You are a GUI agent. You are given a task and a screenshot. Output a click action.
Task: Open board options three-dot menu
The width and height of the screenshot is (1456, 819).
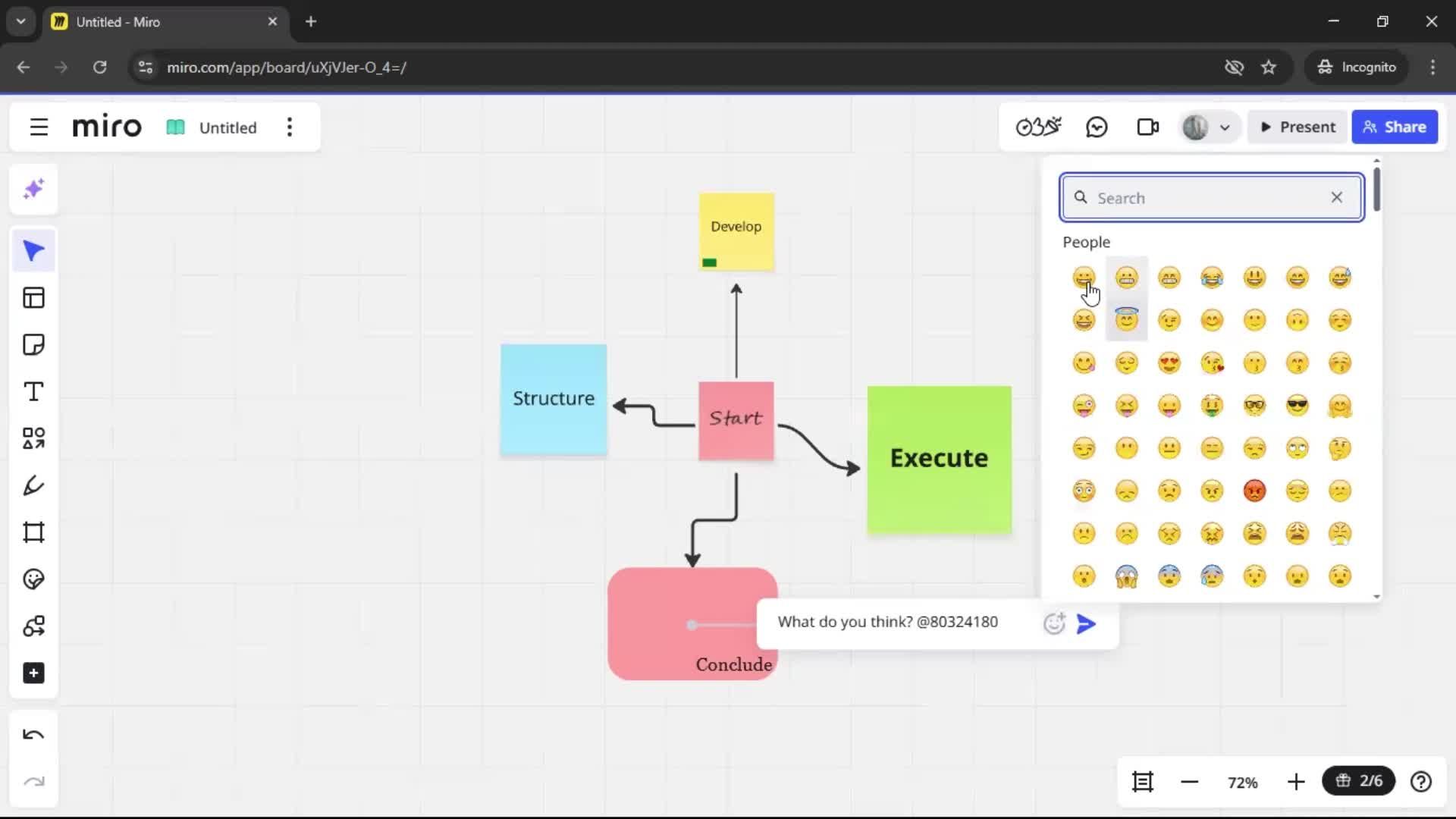(x=290, y=127)
